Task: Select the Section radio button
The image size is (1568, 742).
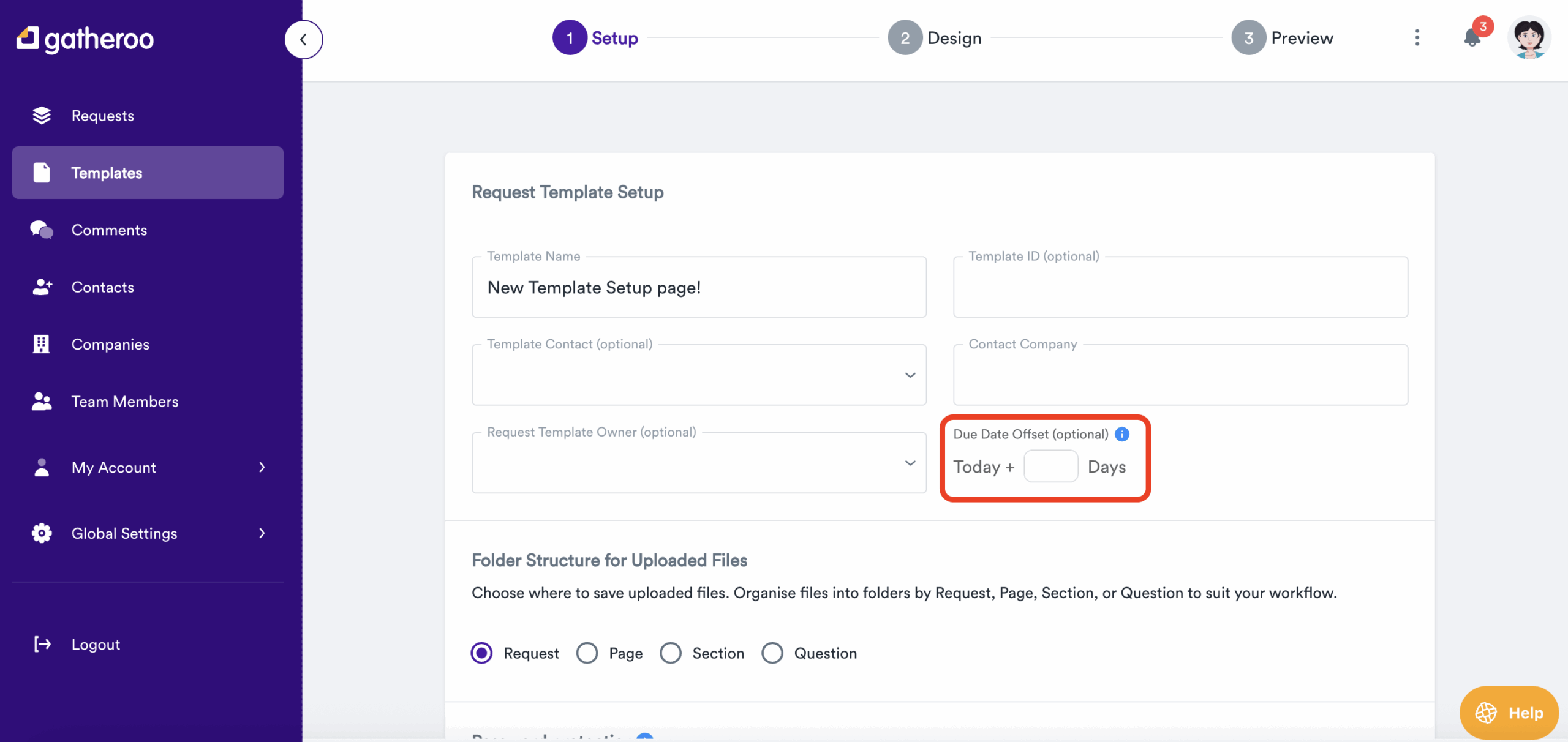Action: click(671, 653)
